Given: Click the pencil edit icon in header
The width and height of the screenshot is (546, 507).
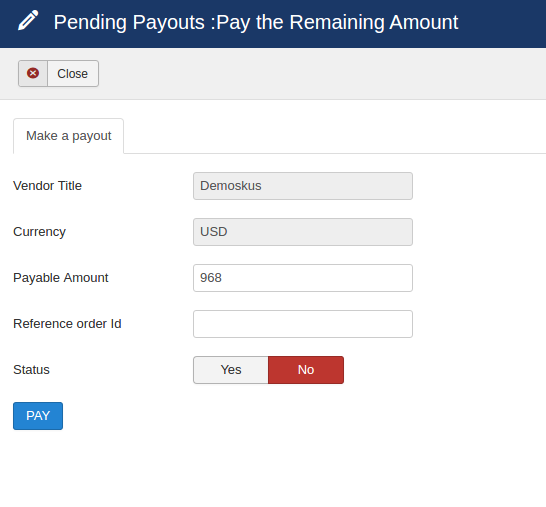Looking at the screenshot, I should coord(28,21).
